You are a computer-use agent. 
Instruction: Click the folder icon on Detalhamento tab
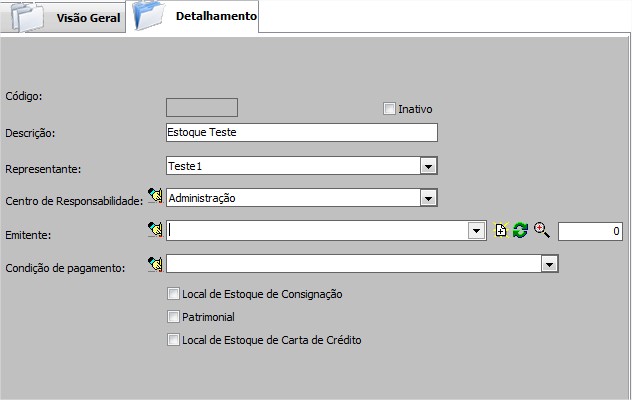click(148, 17)
